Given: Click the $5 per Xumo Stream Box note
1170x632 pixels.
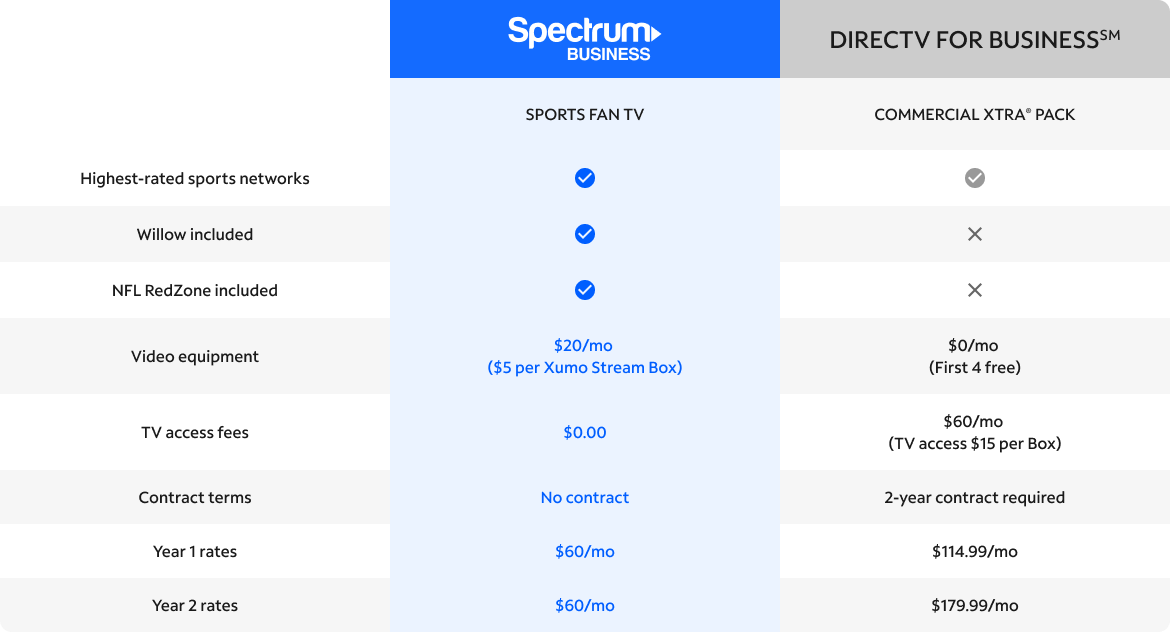Looking at the screenshot, I should click(x=585, y=367).
